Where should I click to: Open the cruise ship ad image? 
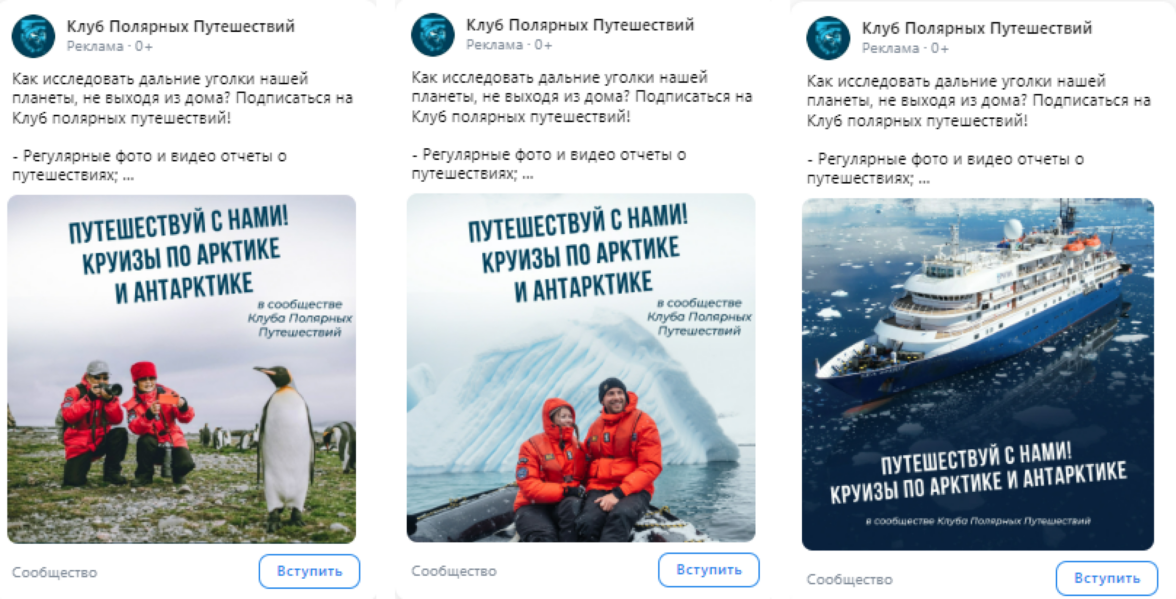pos(978,374)
